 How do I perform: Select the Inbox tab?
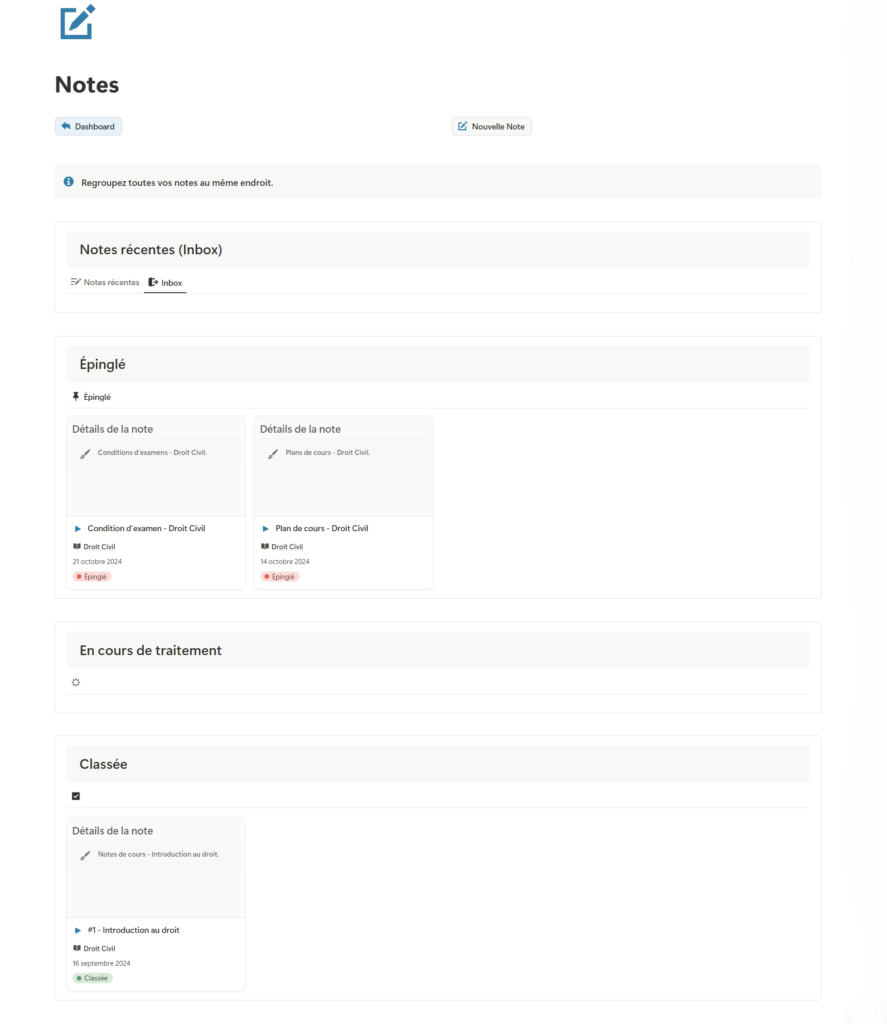point(166,283)
